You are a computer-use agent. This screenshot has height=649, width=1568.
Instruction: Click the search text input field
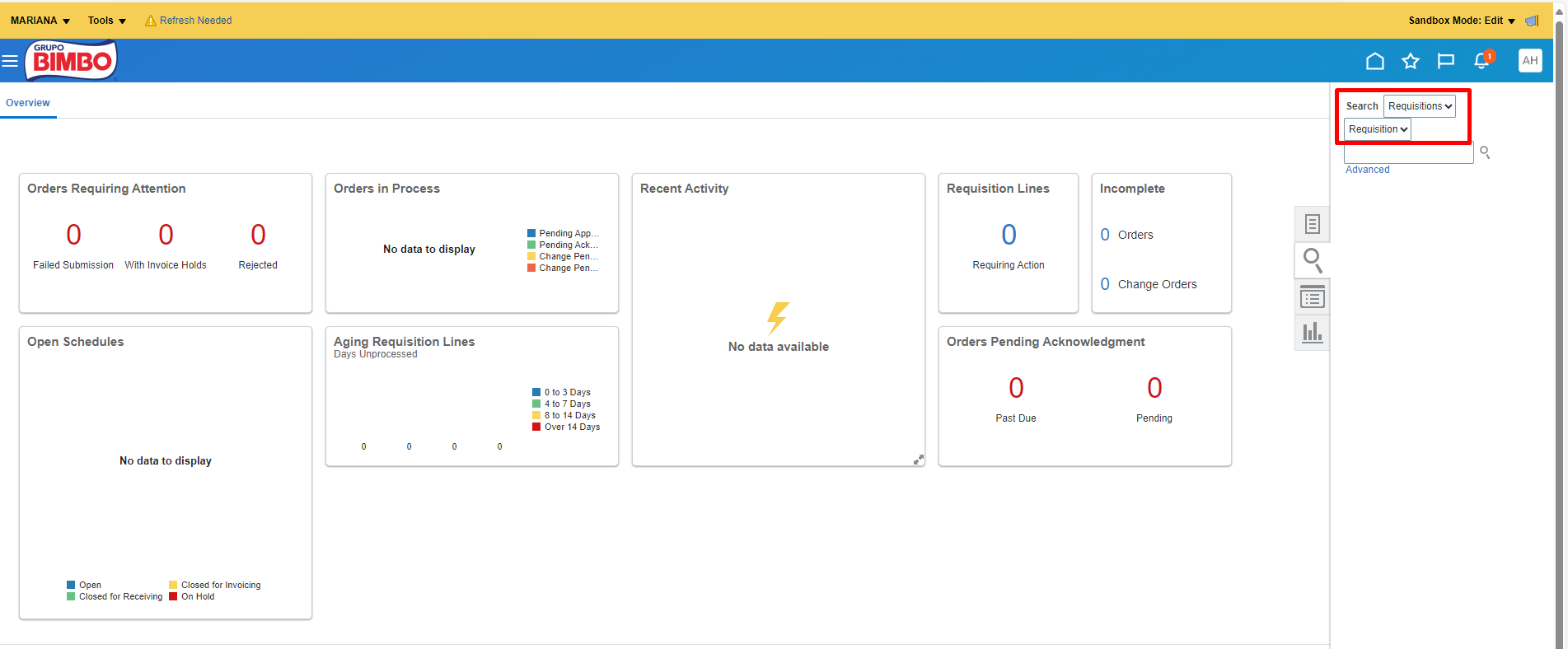pos(1408,153)
